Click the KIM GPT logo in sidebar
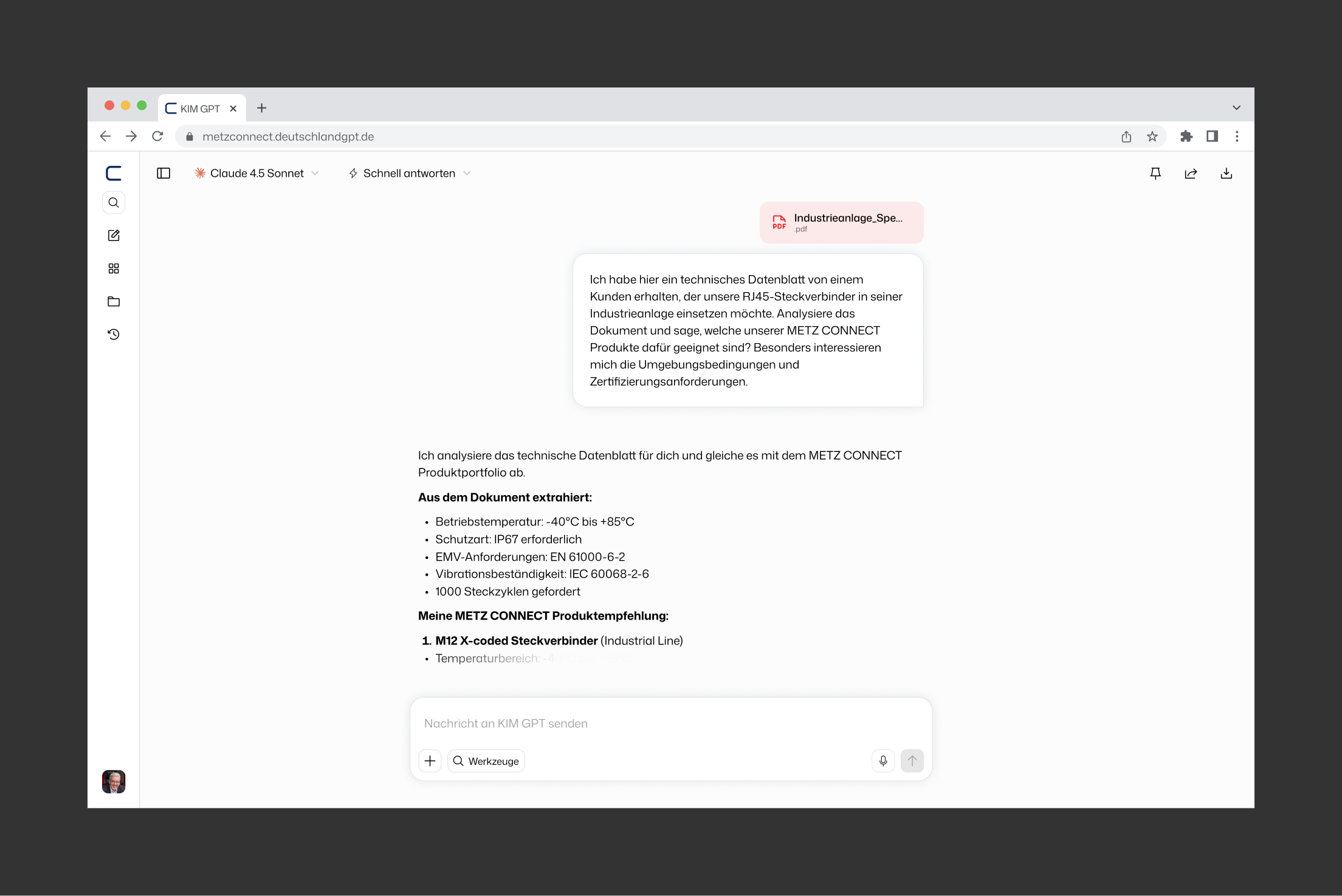 (x=114, y=173)
